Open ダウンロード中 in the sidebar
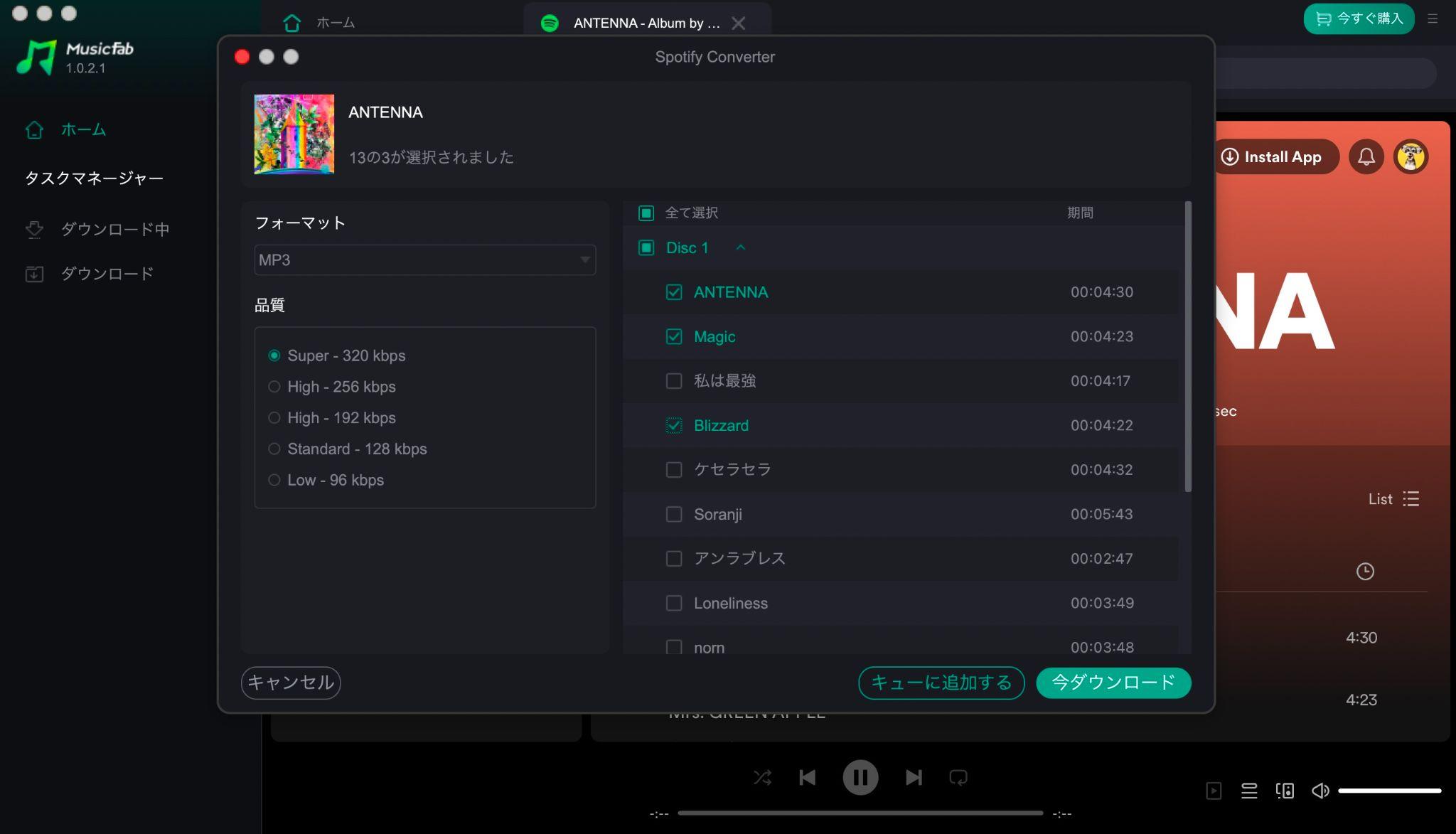Viewport: 1456px width, 834px height. [x=97, y=229]
